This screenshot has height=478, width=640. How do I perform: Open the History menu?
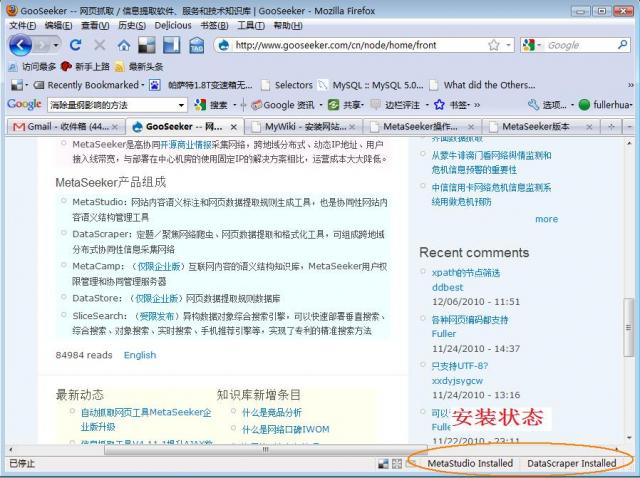132,26
